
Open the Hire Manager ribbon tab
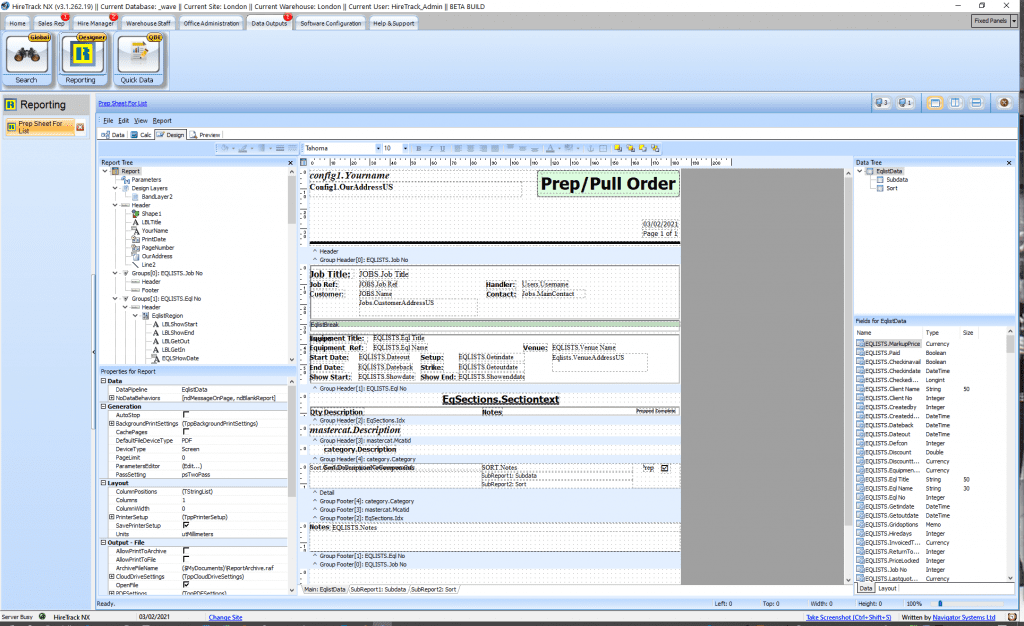(x=95, y=23)
